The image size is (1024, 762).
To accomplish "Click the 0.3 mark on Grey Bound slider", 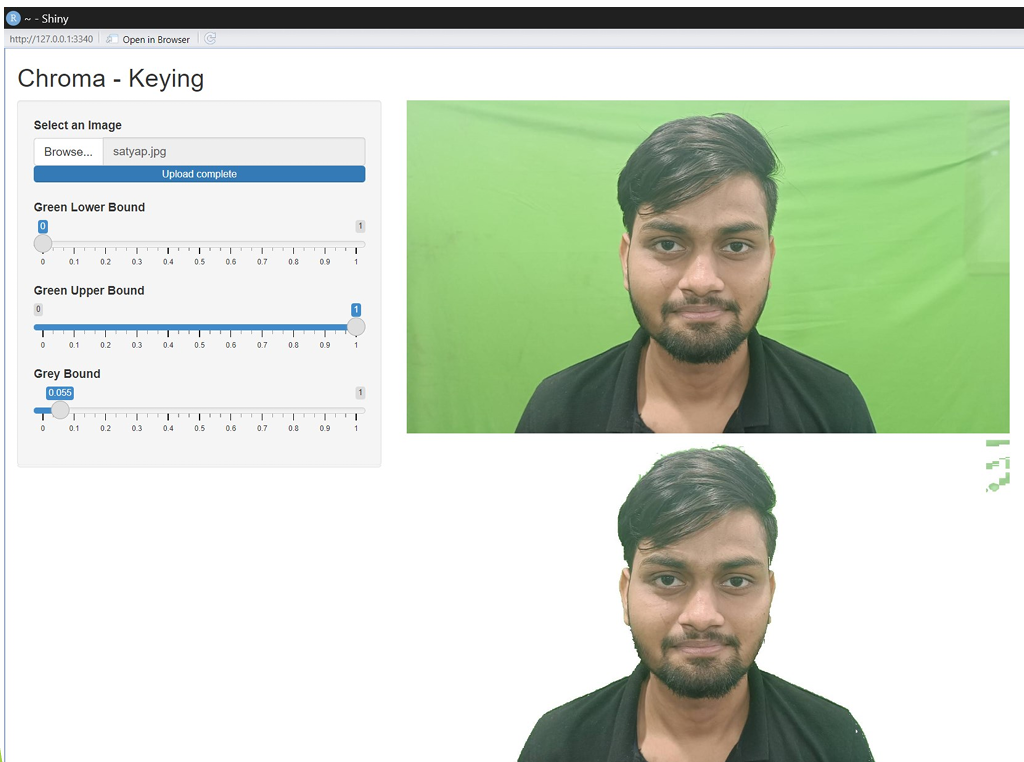I will 136,410.
